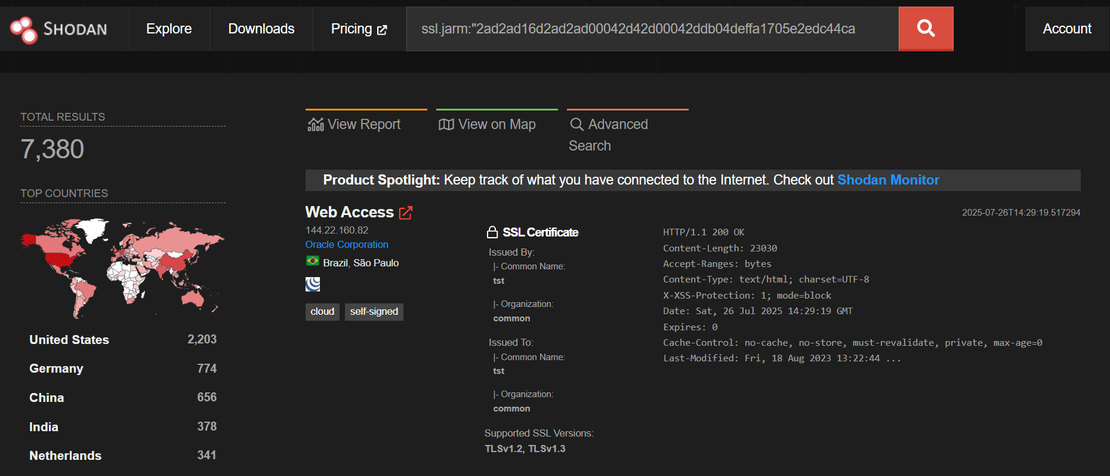Open external link icon beside Web Access

406,213
